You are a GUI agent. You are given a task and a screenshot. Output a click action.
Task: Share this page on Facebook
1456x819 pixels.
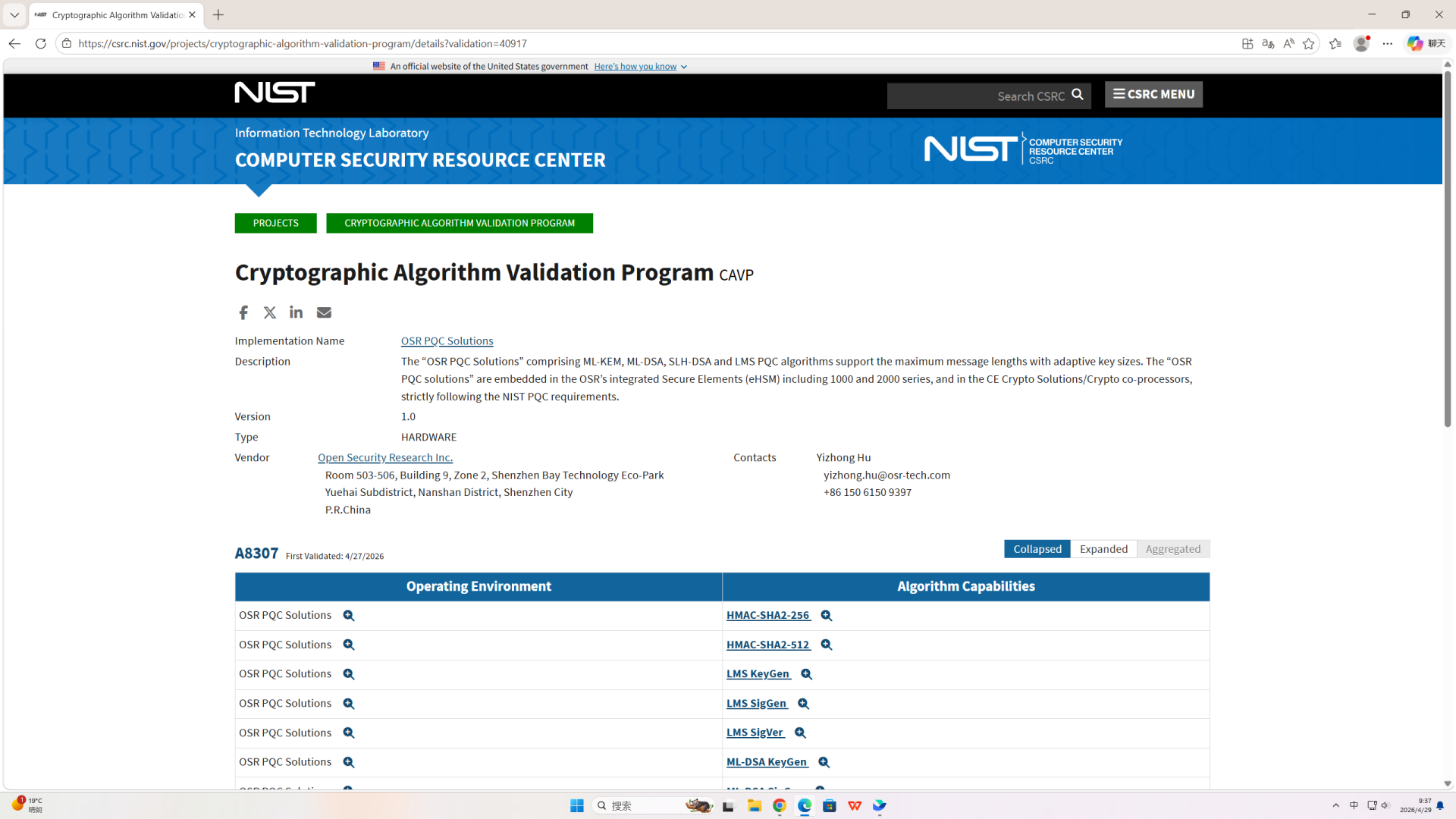click(x=243, y=312)
